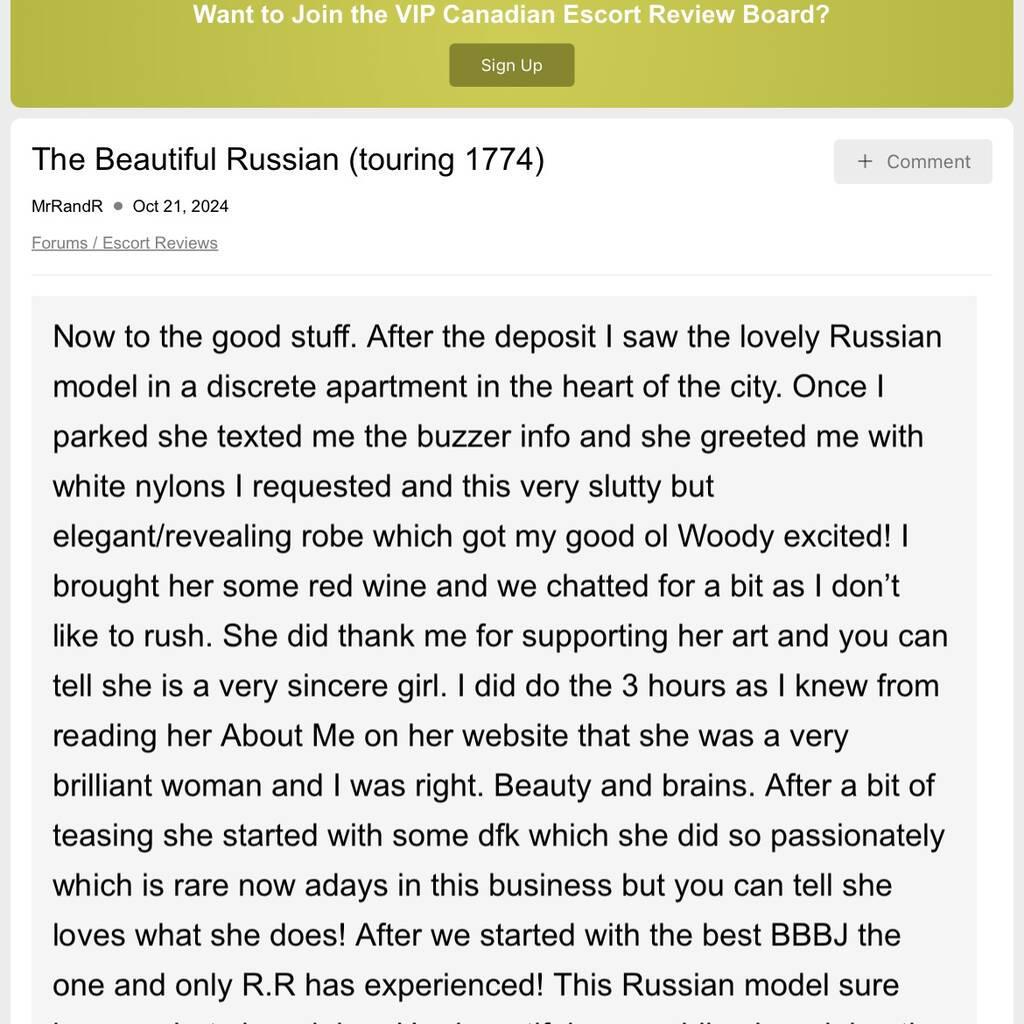The width and height of the screenshot is (1024, 1024).
Task: Click the Sign Up button
Action: click(x=511, y=65)
